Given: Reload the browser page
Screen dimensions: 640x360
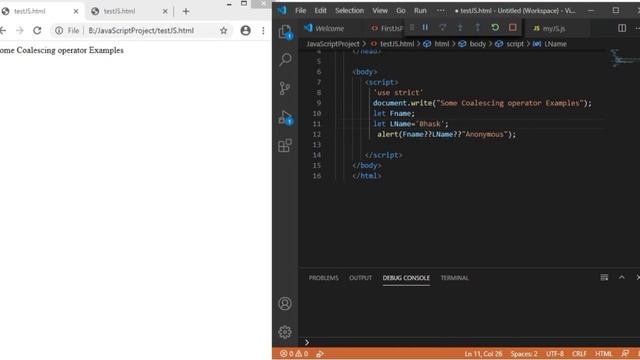Looking at the screenshot, I should pyautogui.click(x=37, y=30).
